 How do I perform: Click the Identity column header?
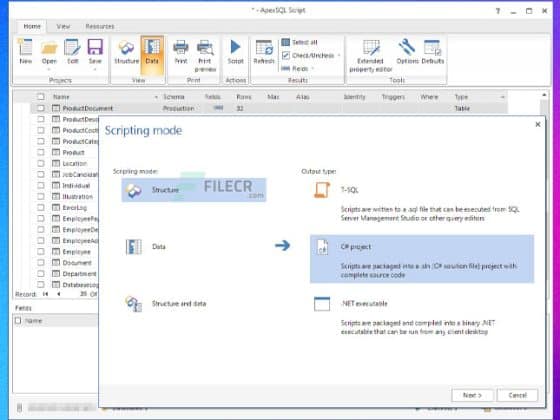pos(354,97)
